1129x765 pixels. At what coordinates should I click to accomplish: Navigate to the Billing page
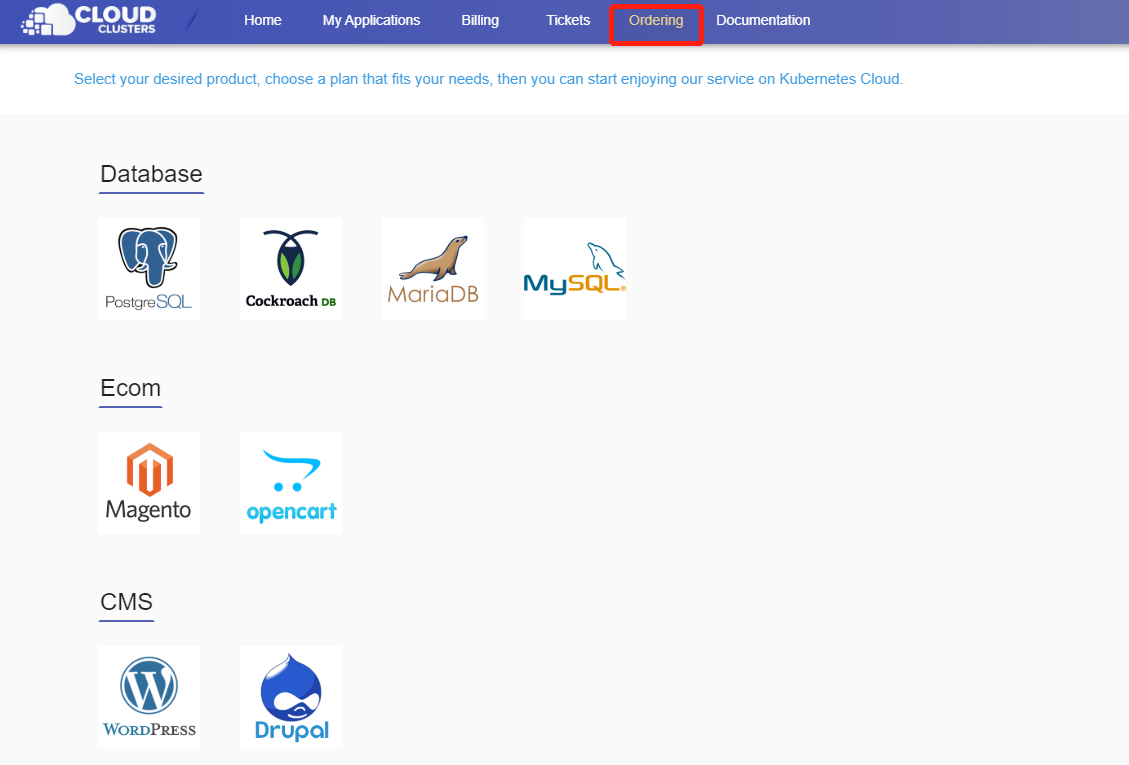[480, 20]
